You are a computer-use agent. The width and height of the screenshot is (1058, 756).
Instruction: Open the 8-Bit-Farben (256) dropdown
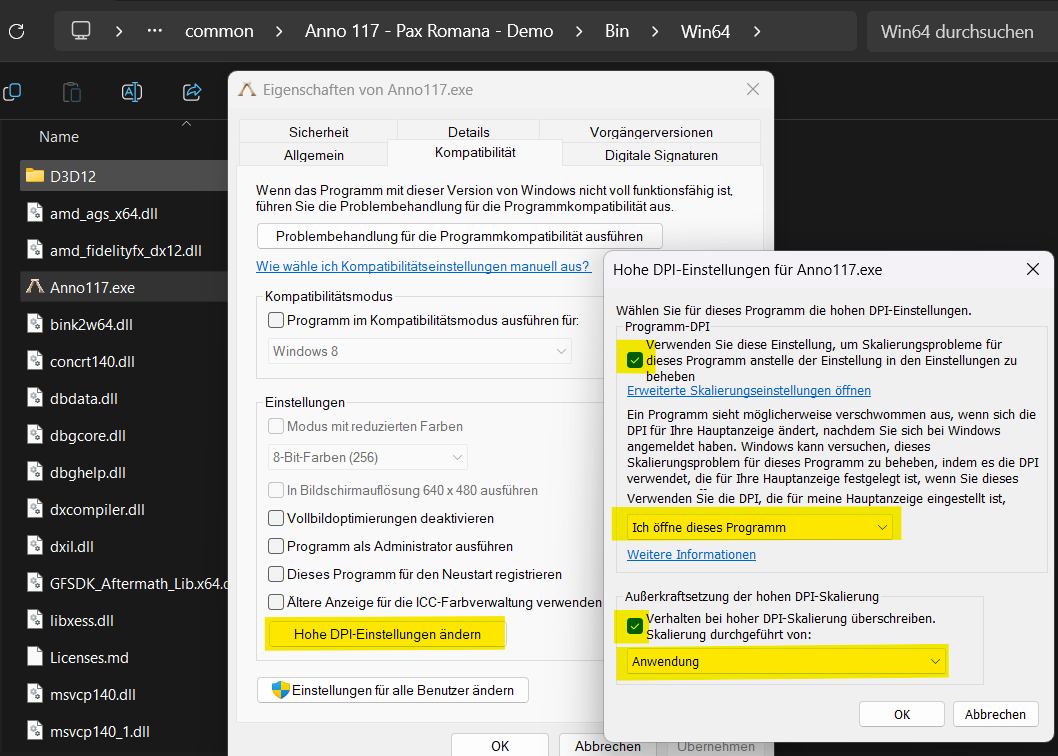click(x=367, y=457)
